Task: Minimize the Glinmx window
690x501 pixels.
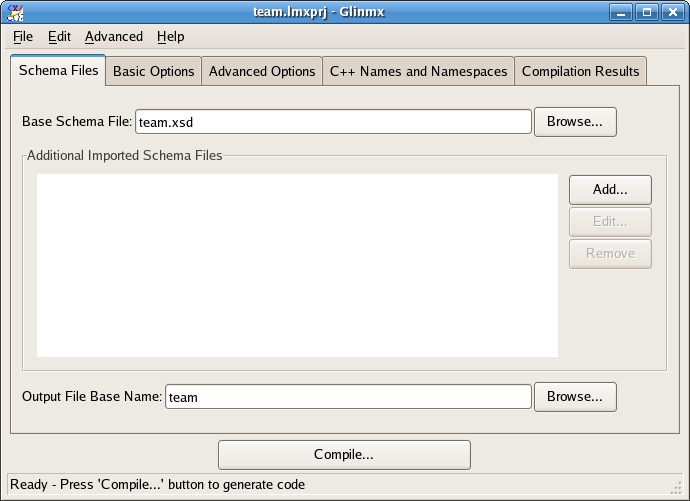Action: (x=621, y=12)
